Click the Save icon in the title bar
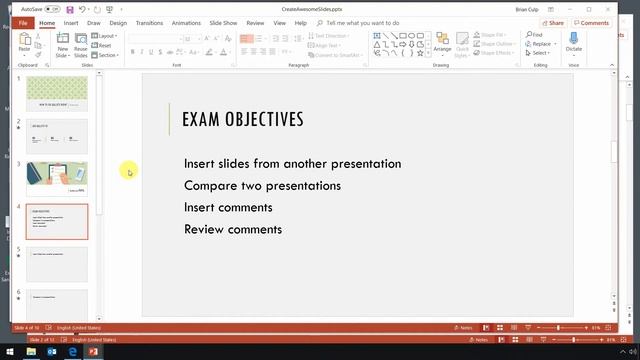The width and height of the screenshot is (640, 360). 70,9
